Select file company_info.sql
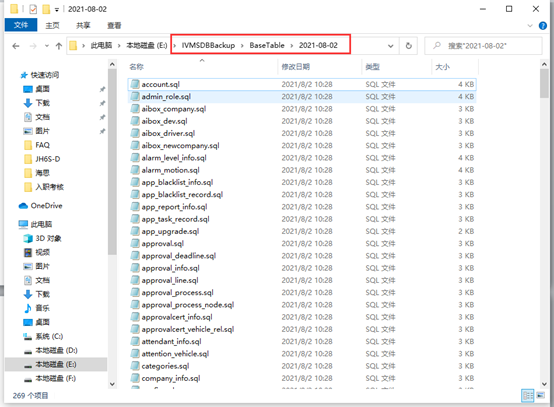 click(x=171, y=378)
